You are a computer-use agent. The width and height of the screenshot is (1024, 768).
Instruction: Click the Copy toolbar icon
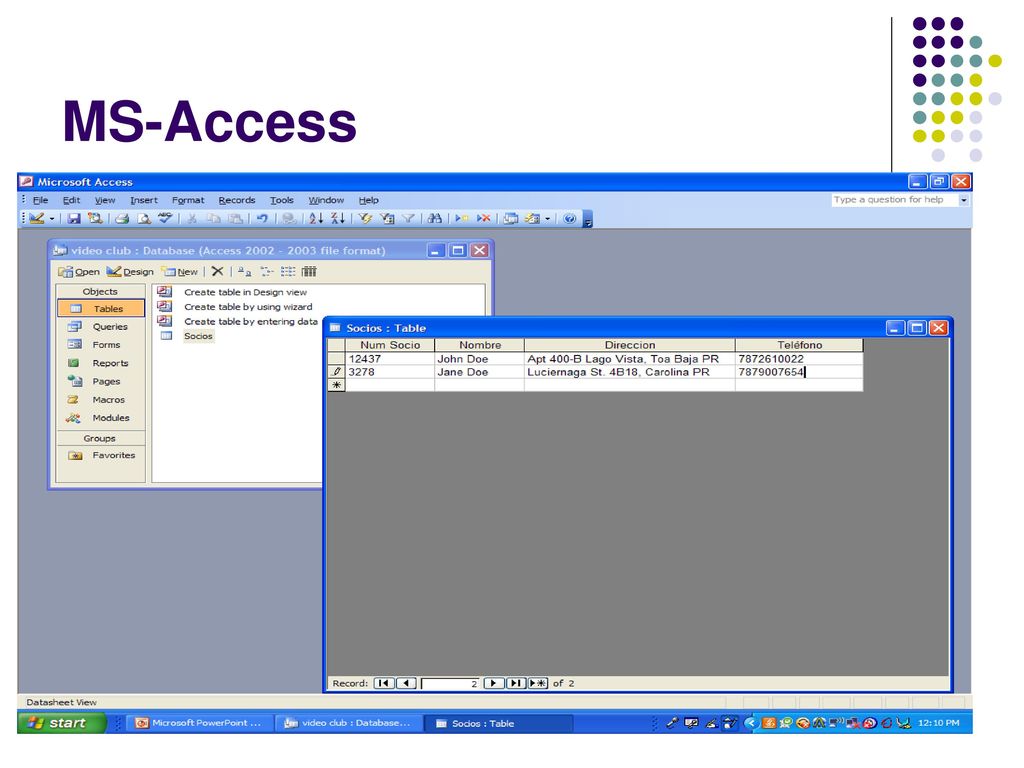(214, 219)
